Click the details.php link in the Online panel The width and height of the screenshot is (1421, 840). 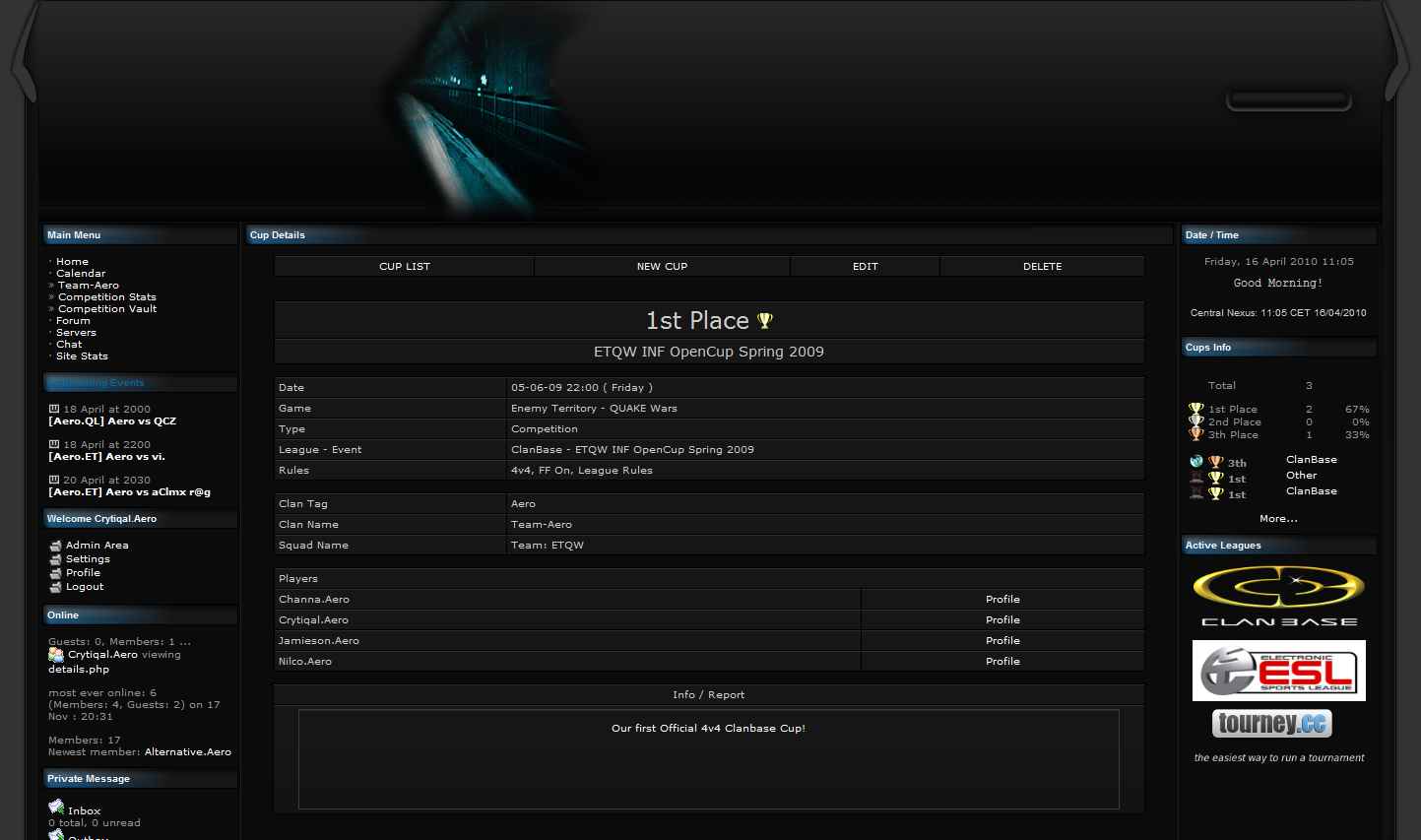79,670
